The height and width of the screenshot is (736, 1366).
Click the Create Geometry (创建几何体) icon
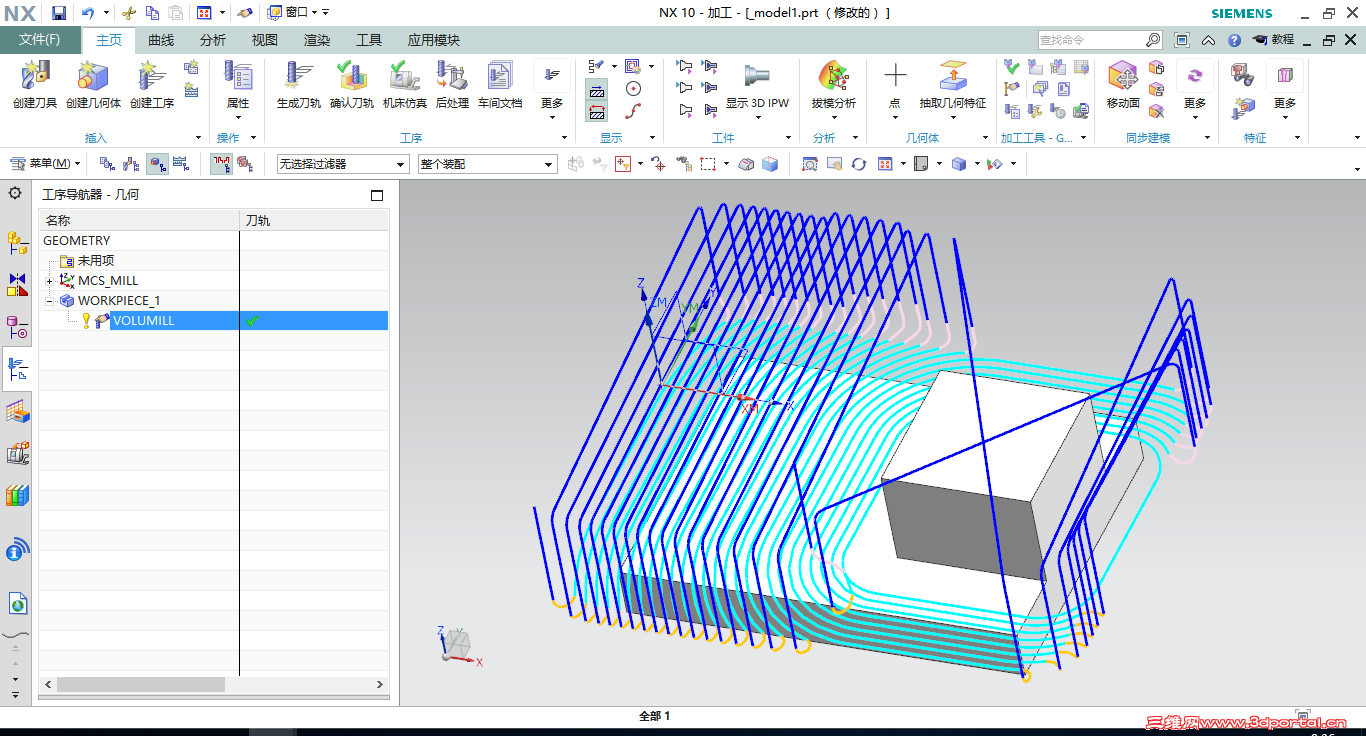(93, 77)
